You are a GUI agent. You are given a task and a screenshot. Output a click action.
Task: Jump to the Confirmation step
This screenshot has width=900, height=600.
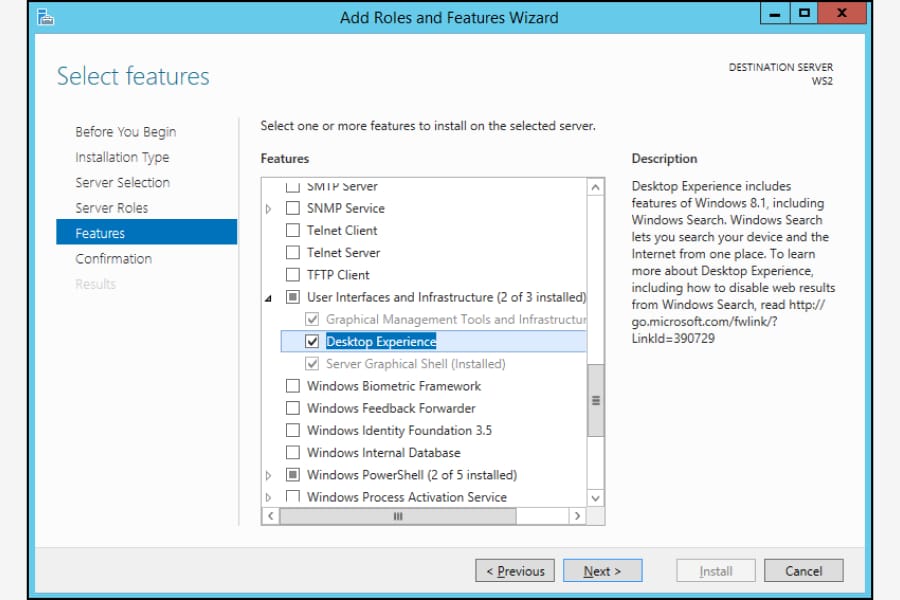[x=114, y=259]
